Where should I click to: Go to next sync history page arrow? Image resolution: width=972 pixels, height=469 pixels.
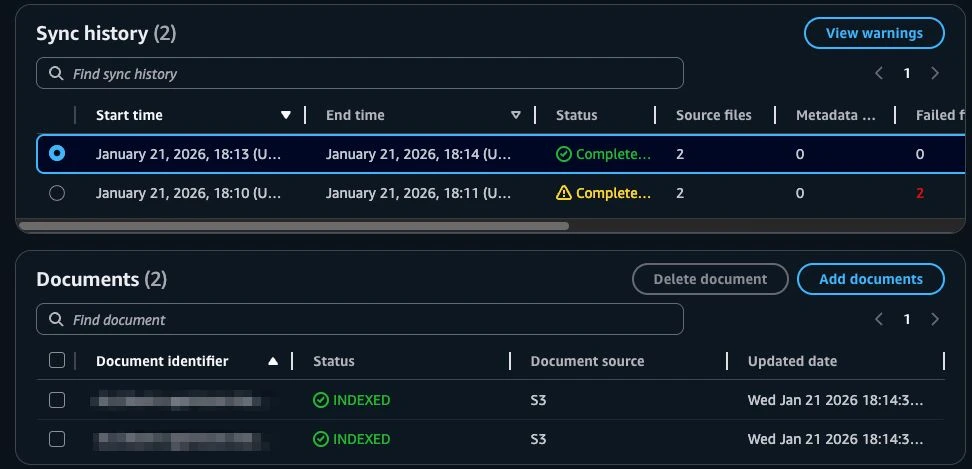pos(935,73)
